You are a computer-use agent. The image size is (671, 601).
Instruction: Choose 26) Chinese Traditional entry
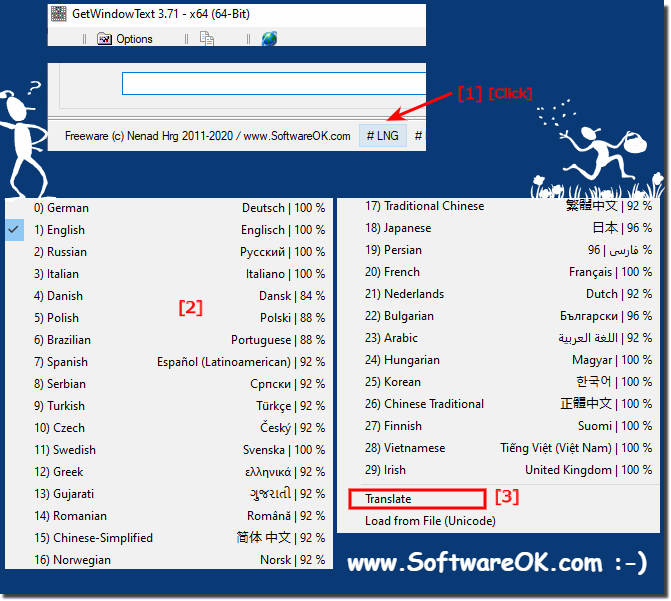click(499, 404)
